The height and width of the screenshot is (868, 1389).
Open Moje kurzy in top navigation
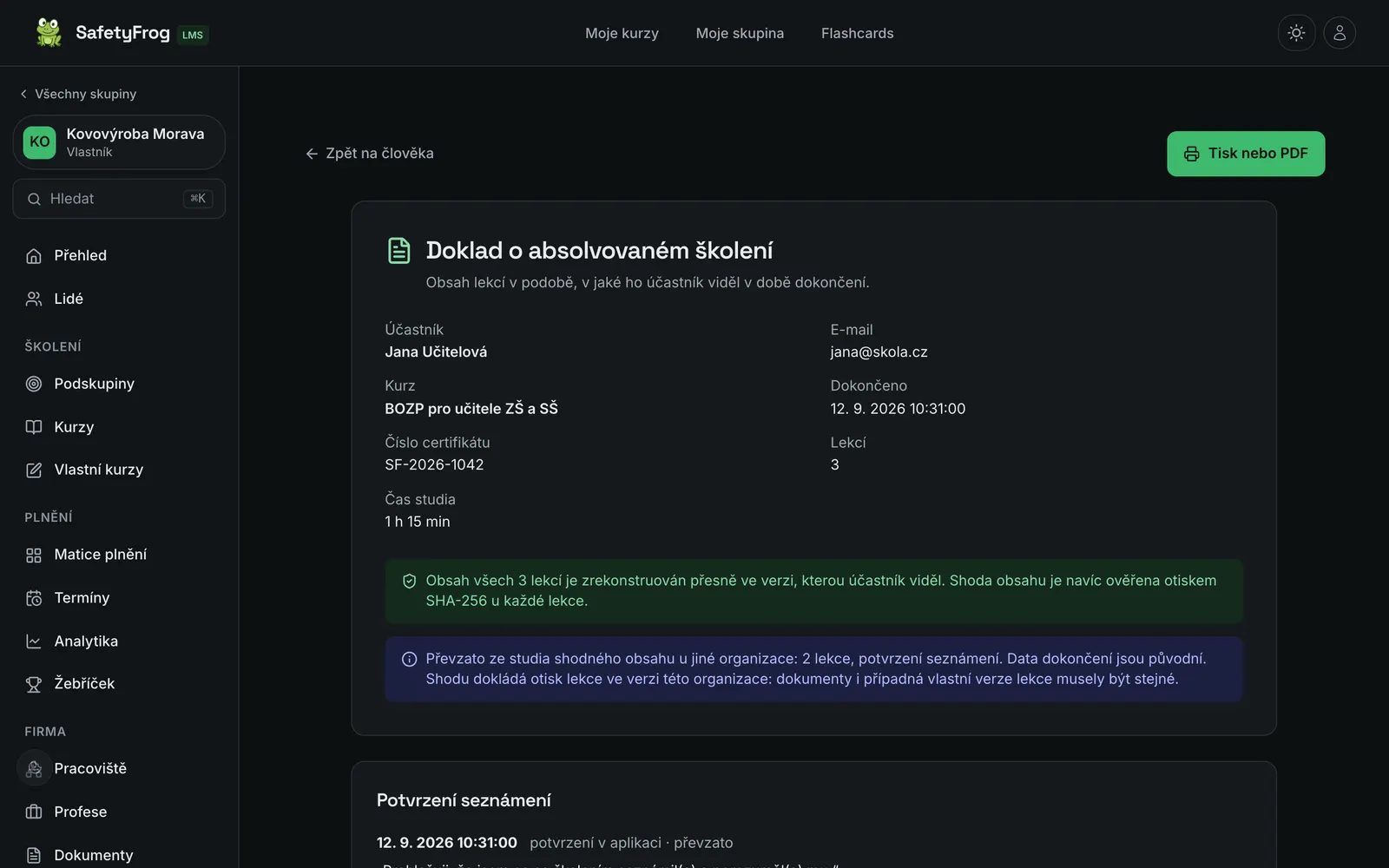pos(622,33)
